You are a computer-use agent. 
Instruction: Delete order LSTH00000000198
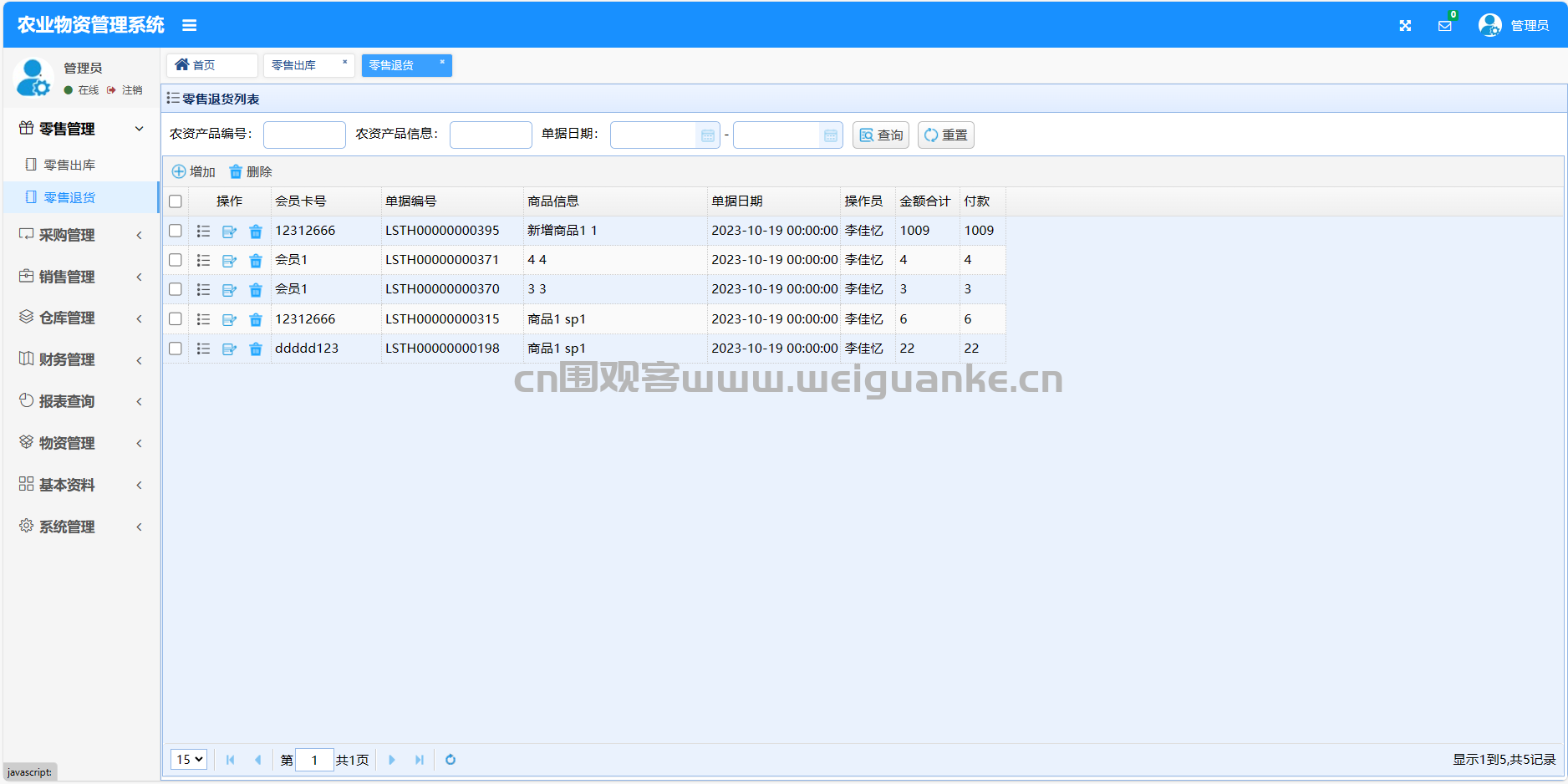click(256, 349)
